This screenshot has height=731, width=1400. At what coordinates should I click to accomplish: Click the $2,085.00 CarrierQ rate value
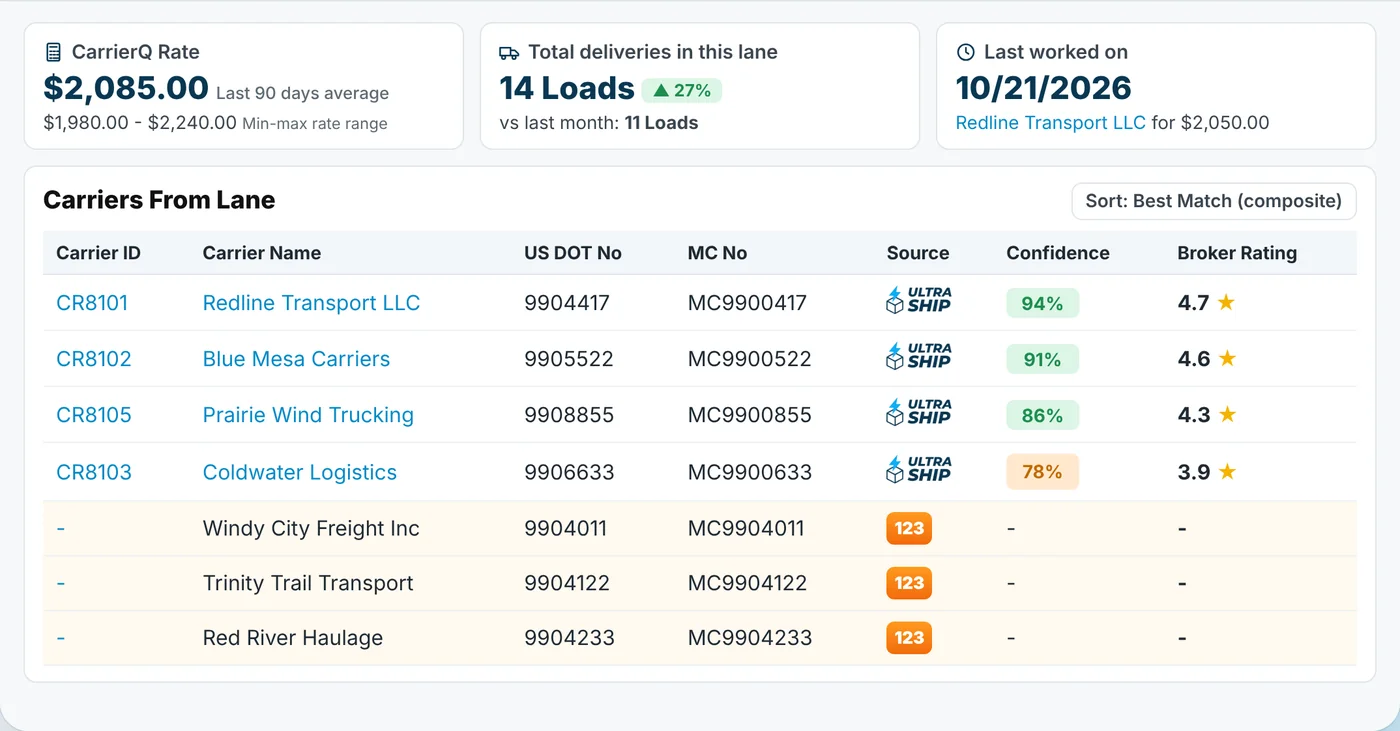point(126,88)
